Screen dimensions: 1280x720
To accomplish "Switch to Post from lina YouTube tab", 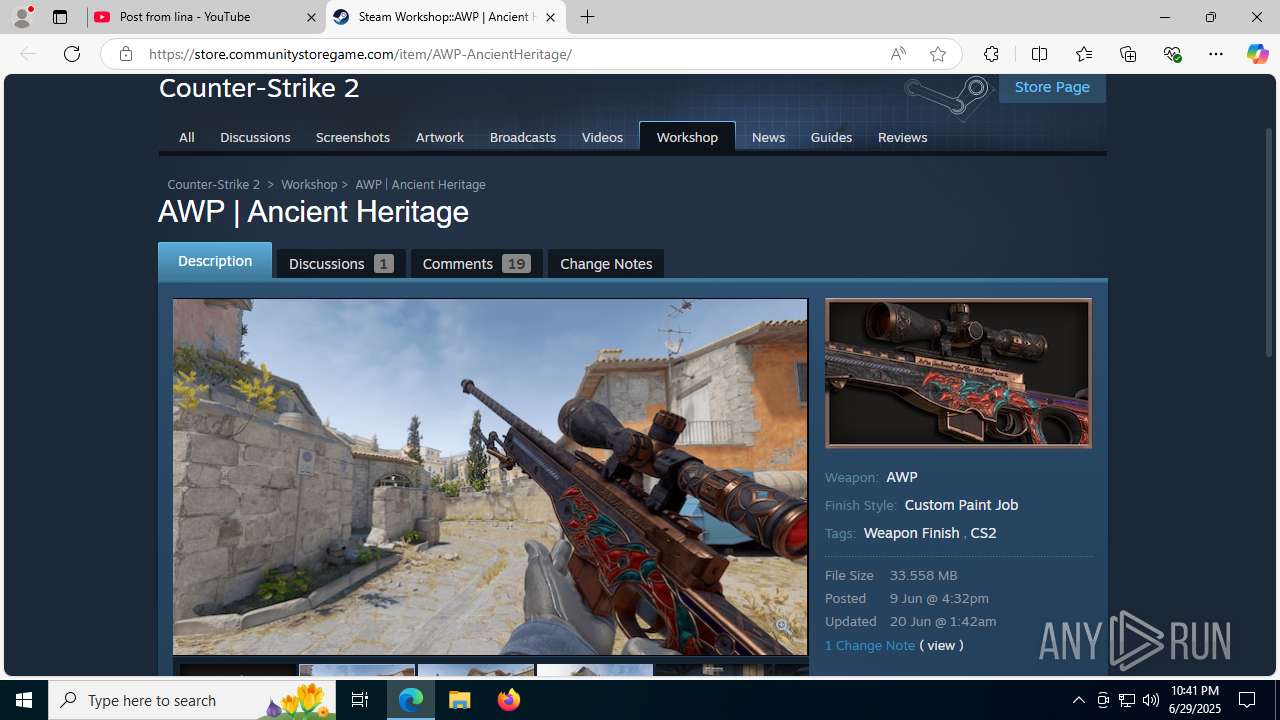I will click(205, 17).
